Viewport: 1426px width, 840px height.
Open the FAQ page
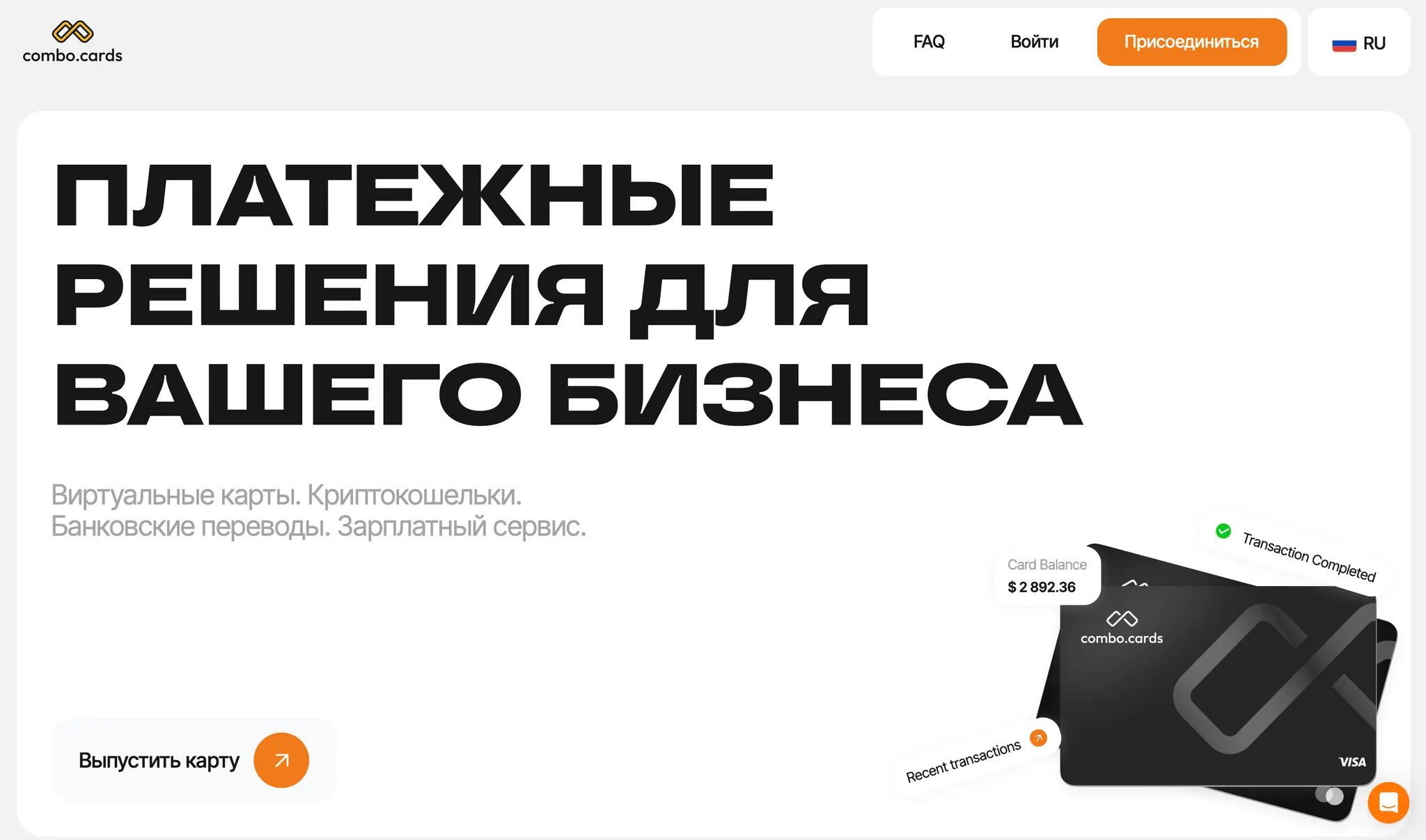point(929,42)
